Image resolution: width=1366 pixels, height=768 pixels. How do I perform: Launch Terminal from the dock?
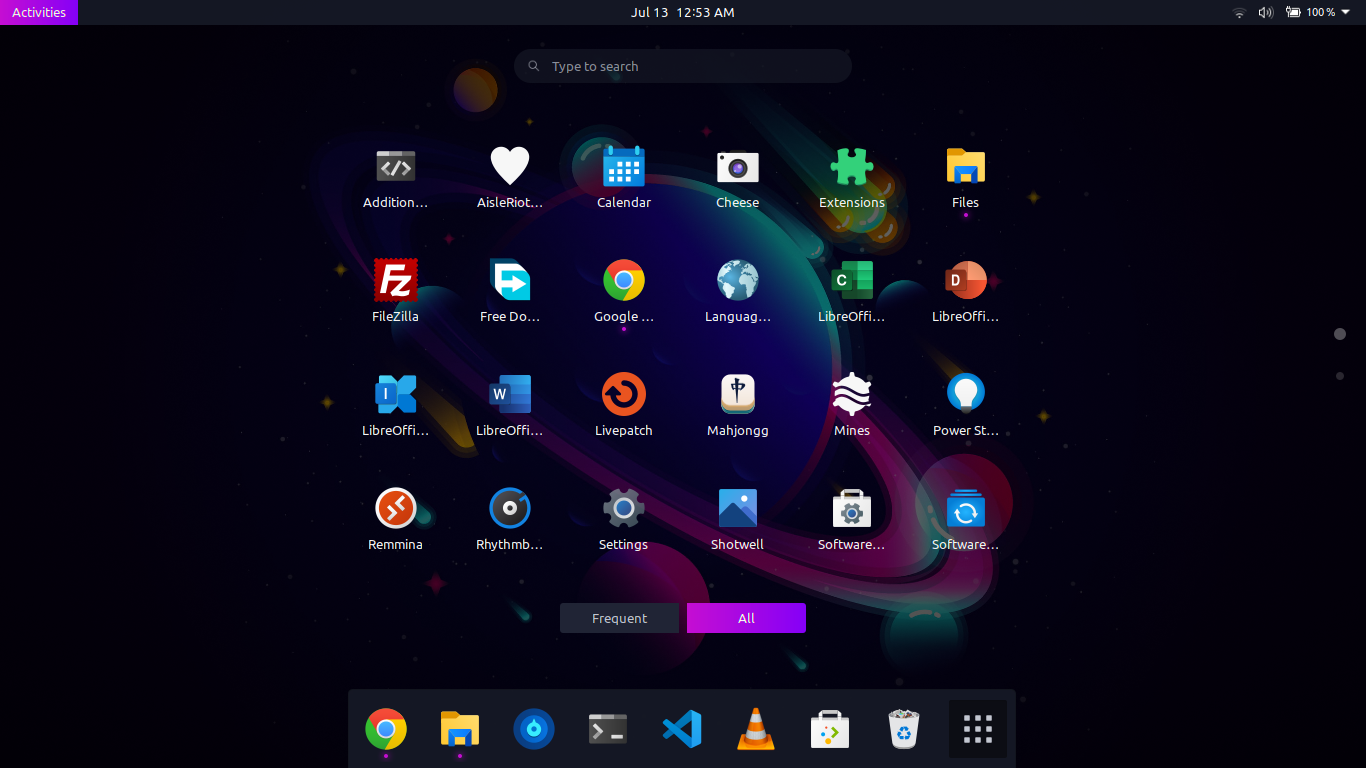[x=608, y=729]
